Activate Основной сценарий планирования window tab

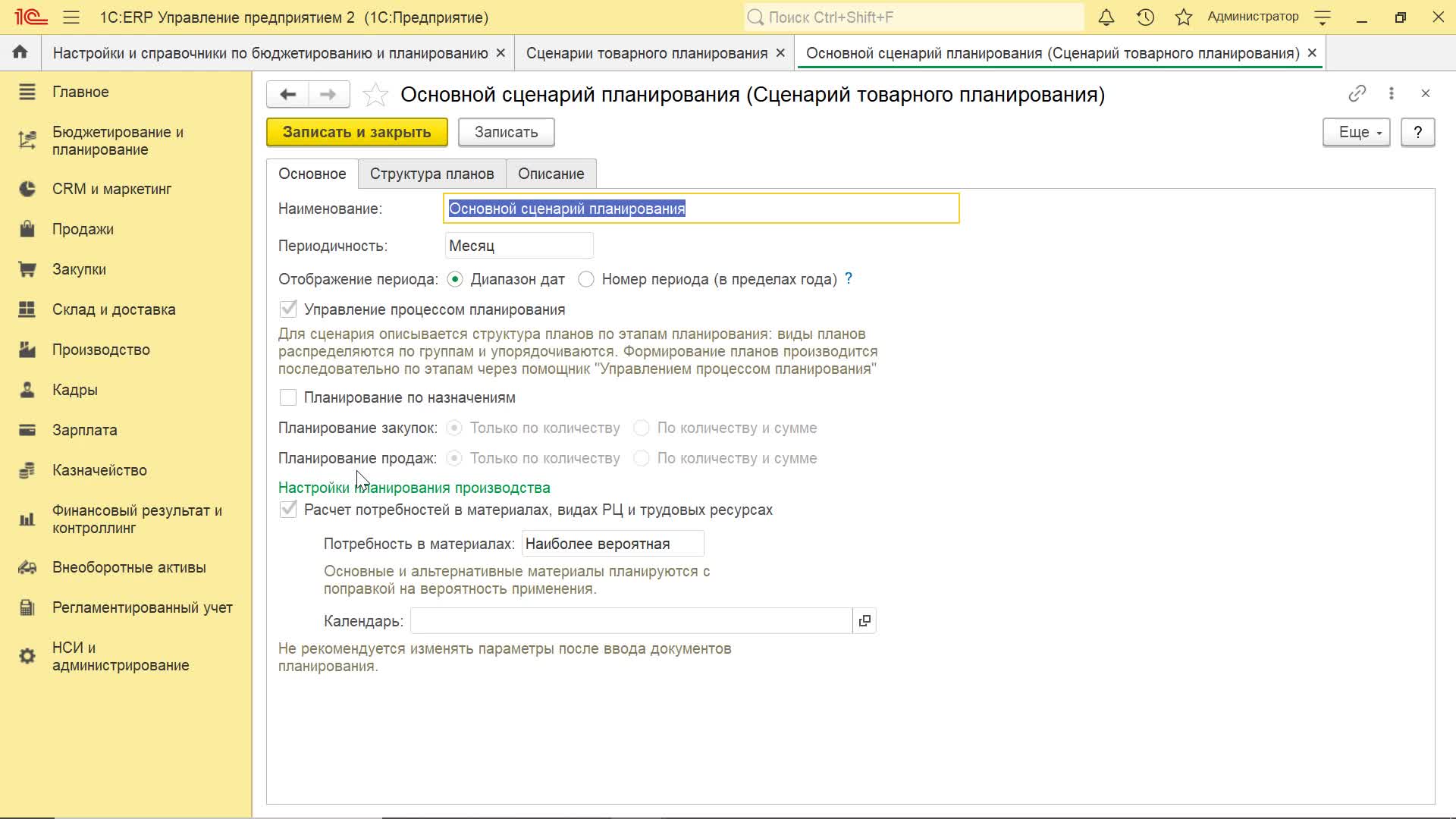click(1053, 53)
